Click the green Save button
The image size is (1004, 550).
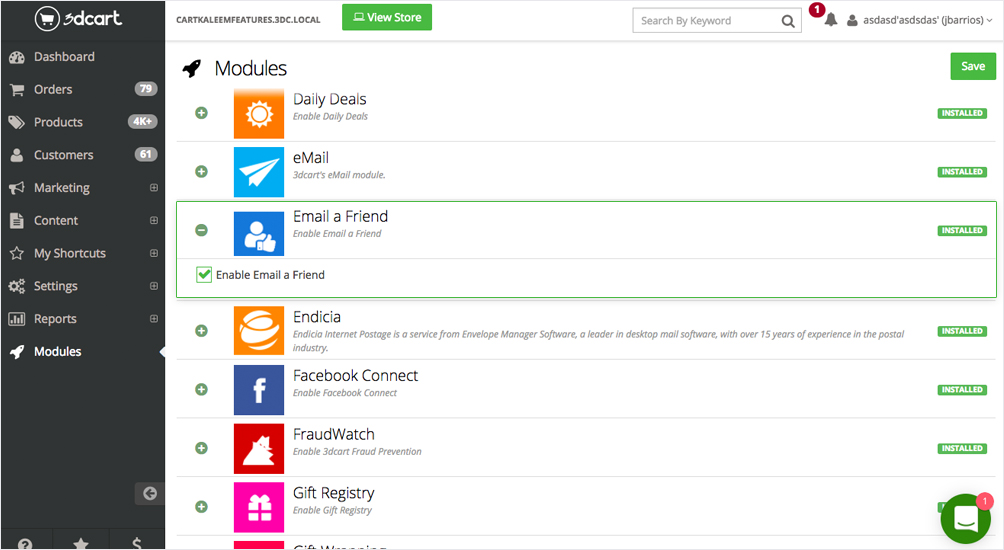coord(972,66)
